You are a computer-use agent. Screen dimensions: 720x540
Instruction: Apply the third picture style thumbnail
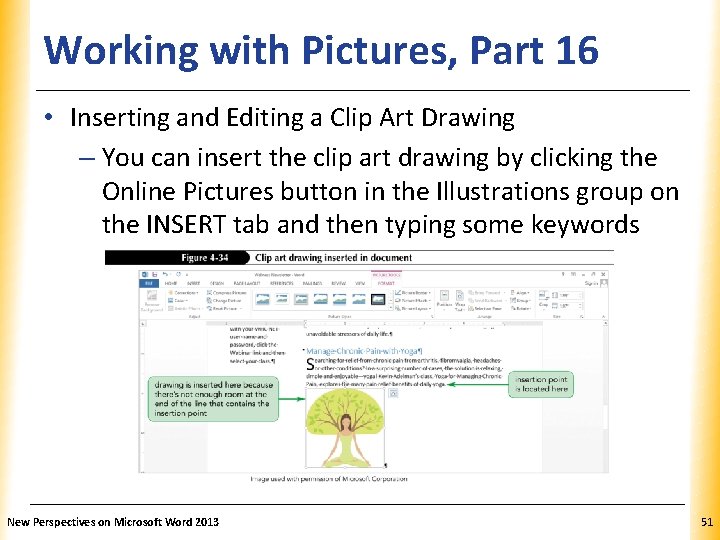pyautogui.click(x=301, y=299)
